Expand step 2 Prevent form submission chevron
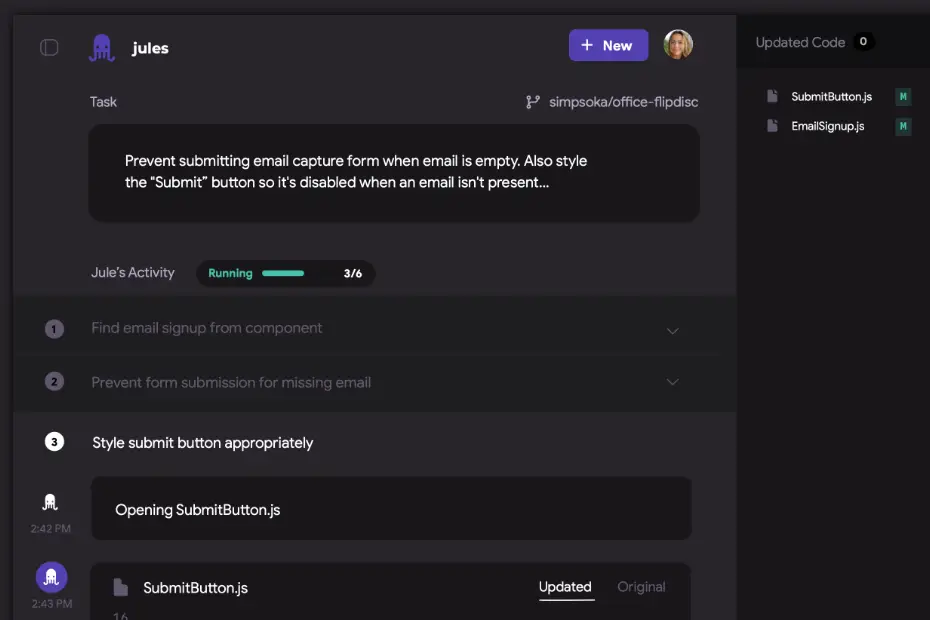The height and width of the screenshot is (620, 930). (672, 382)
